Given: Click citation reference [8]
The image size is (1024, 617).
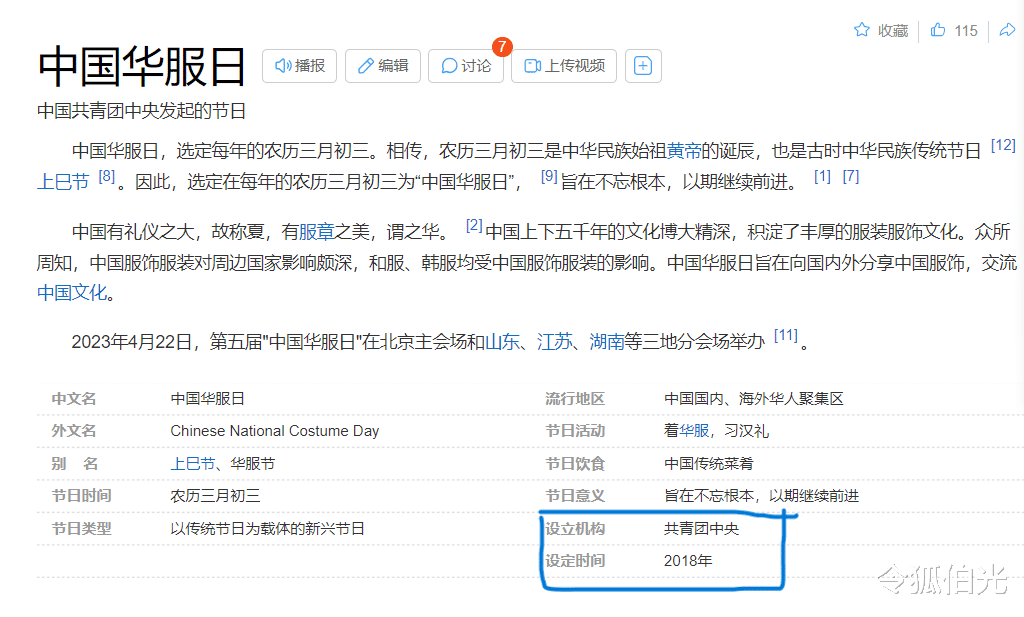Looking at the screenshot, I should [106, 176].
